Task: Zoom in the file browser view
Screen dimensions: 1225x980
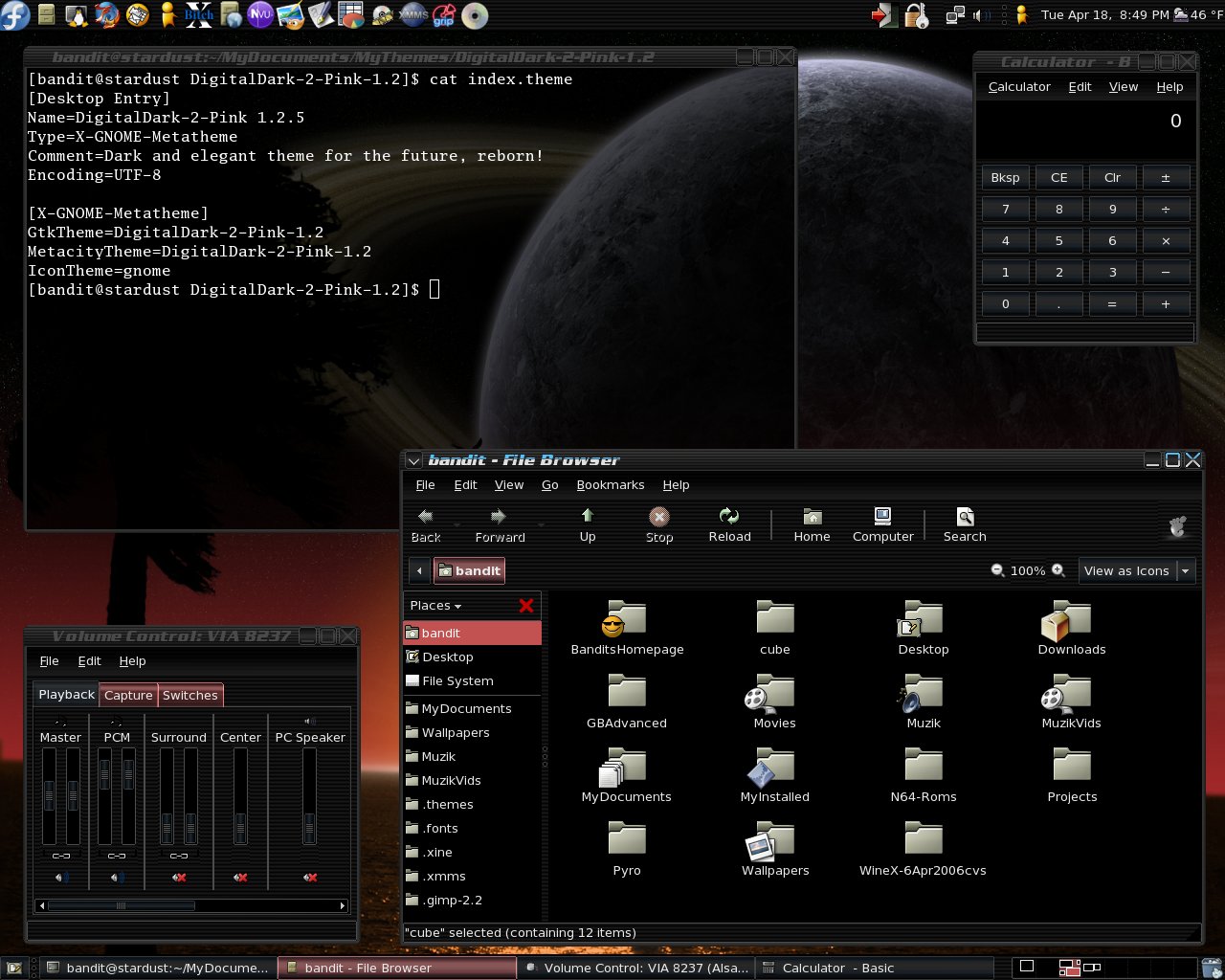Action: click(x=1058, y=570)
